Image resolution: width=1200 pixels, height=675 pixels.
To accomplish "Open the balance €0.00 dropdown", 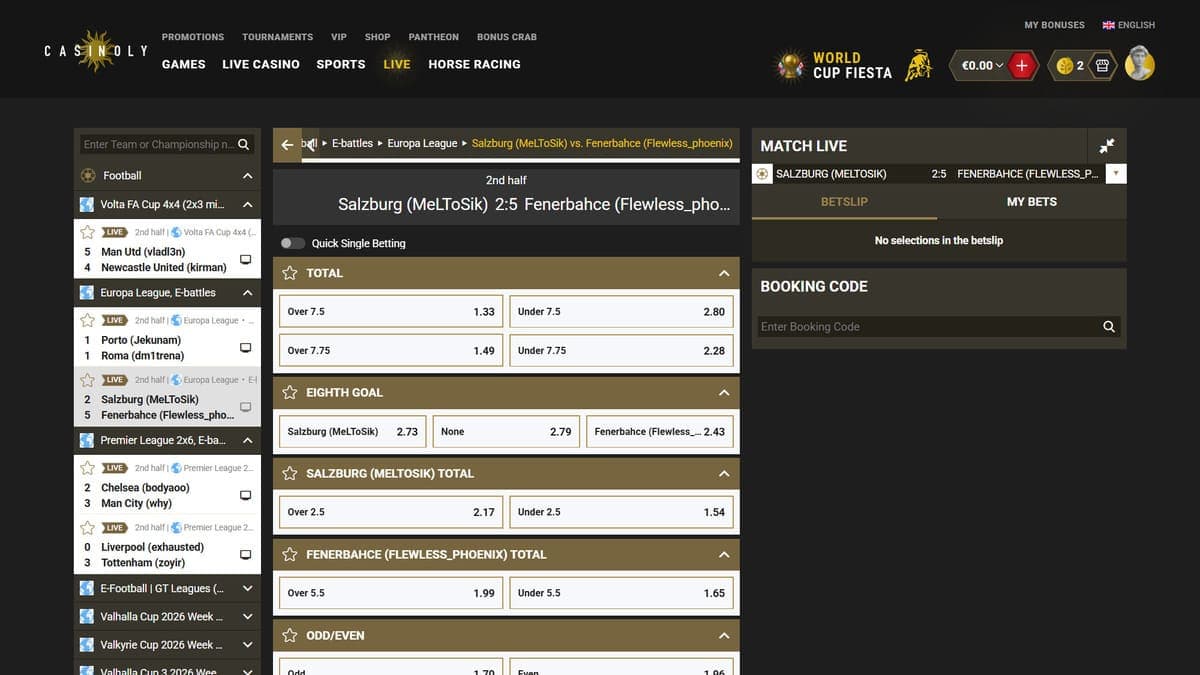I will pos(982,65).
